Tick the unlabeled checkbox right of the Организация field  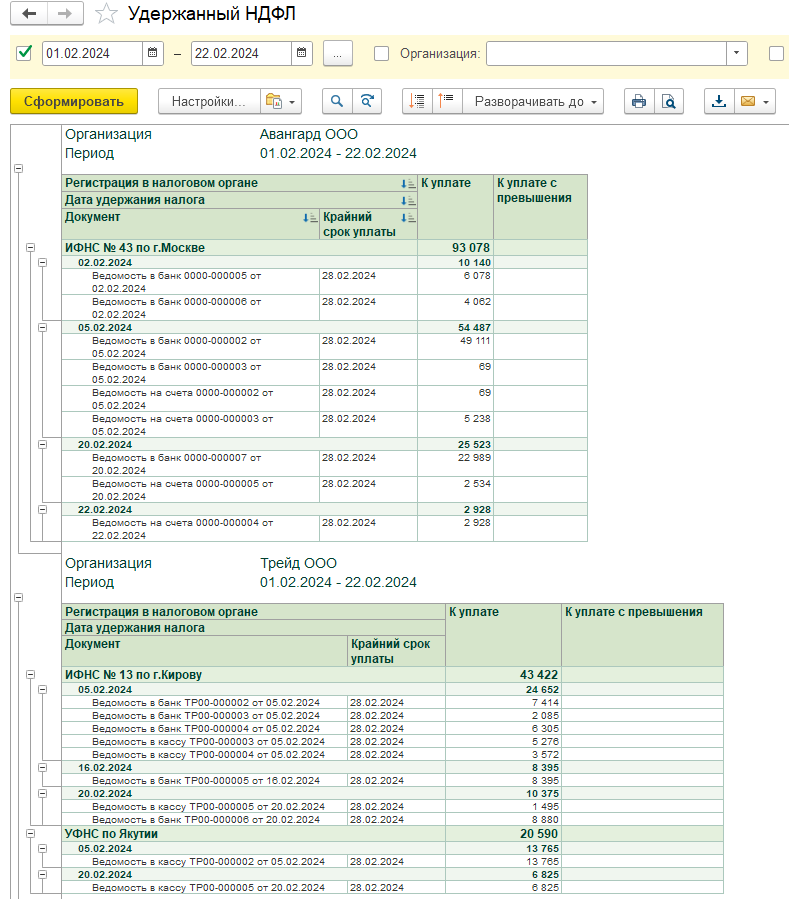pyautogui.click(x=776, y=53)
